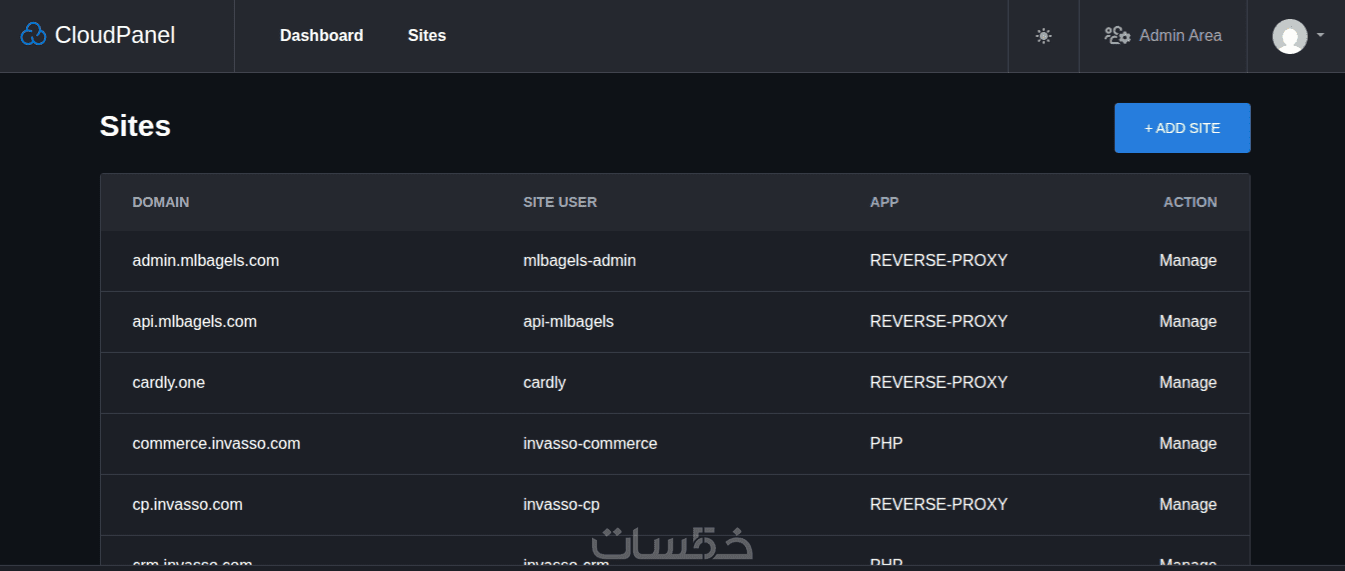Click the App column header
This screenshot has height=571, width=1345.
tap(884, 202)
